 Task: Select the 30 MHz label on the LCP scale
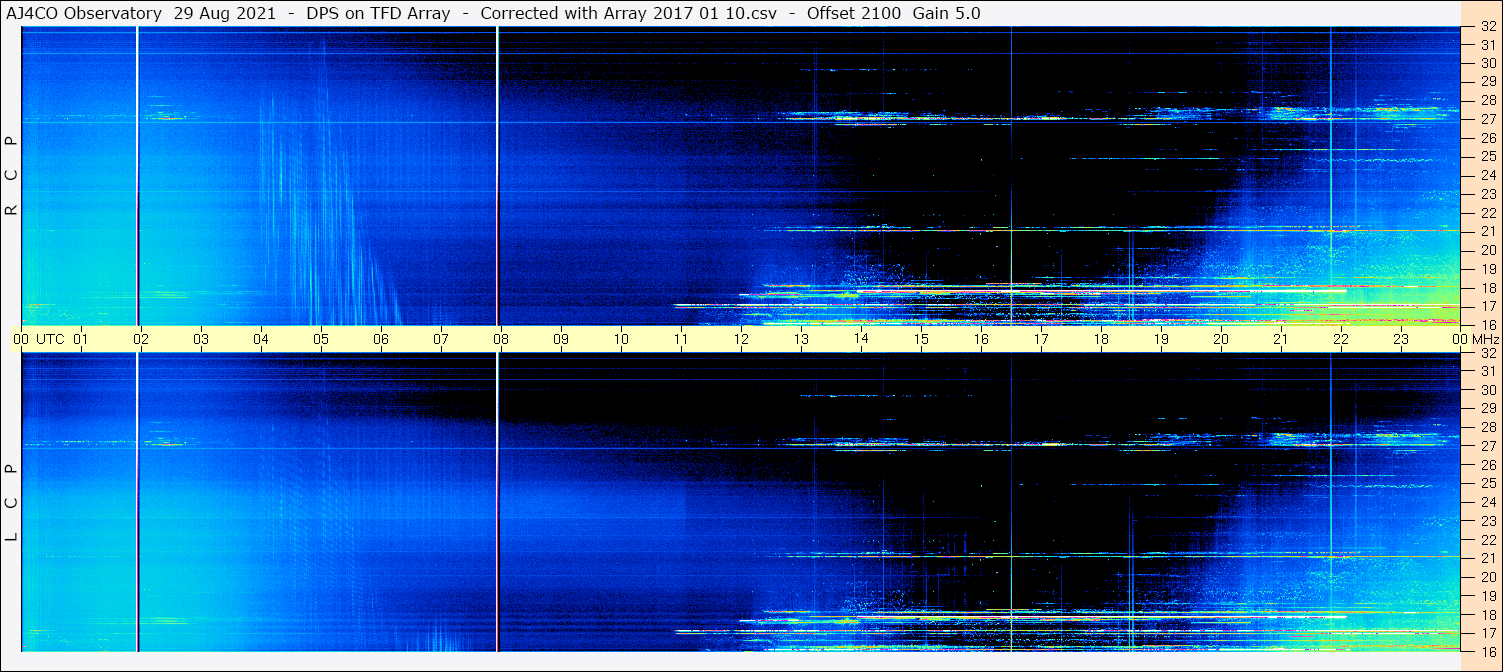pos(1487,390)
